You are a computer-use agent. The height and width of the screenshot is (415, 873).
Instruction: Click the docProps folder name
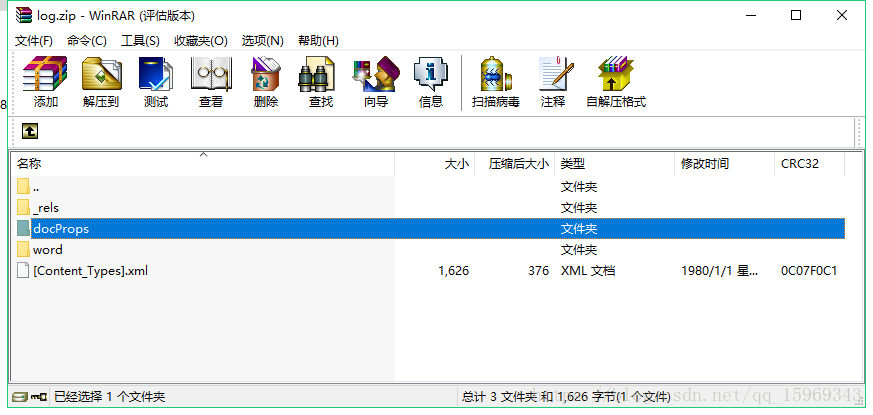(61, 229)
